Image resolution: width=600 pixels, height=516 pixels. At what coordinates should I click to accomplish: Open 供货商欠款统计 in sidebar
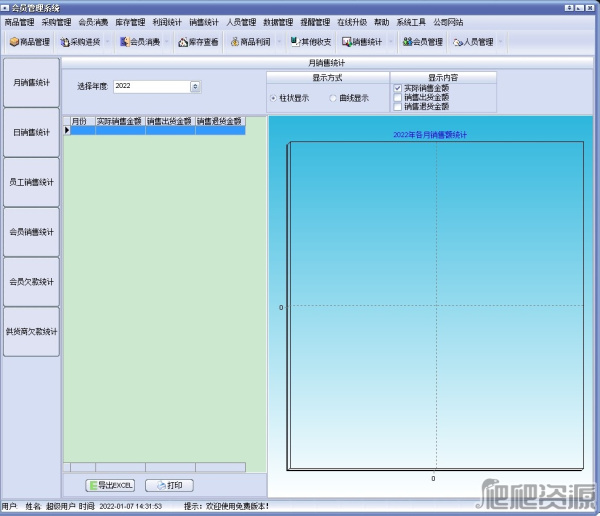(x=31, y=331)
